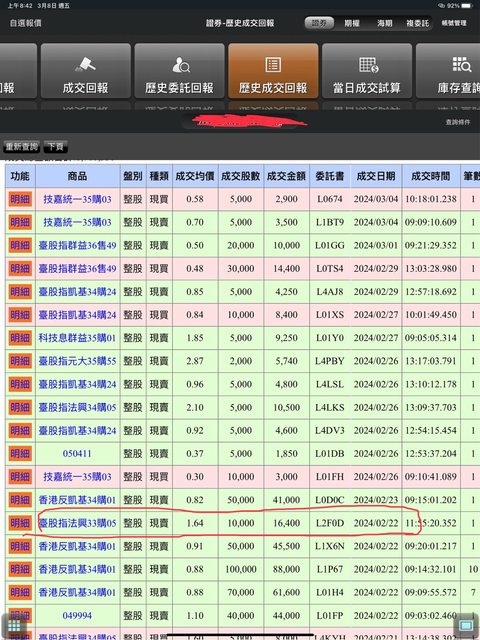The width and height of the screenshot is (480, 640).
Task: Open 明細 for order L01XS
Action: pyautogui.click(x=20, y=315)
